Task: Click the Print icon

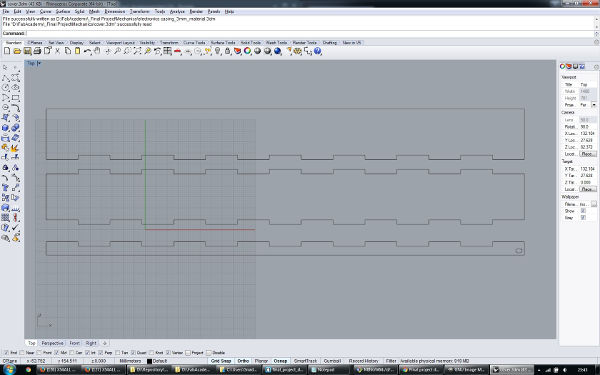Action: click(x=37, y=51)
